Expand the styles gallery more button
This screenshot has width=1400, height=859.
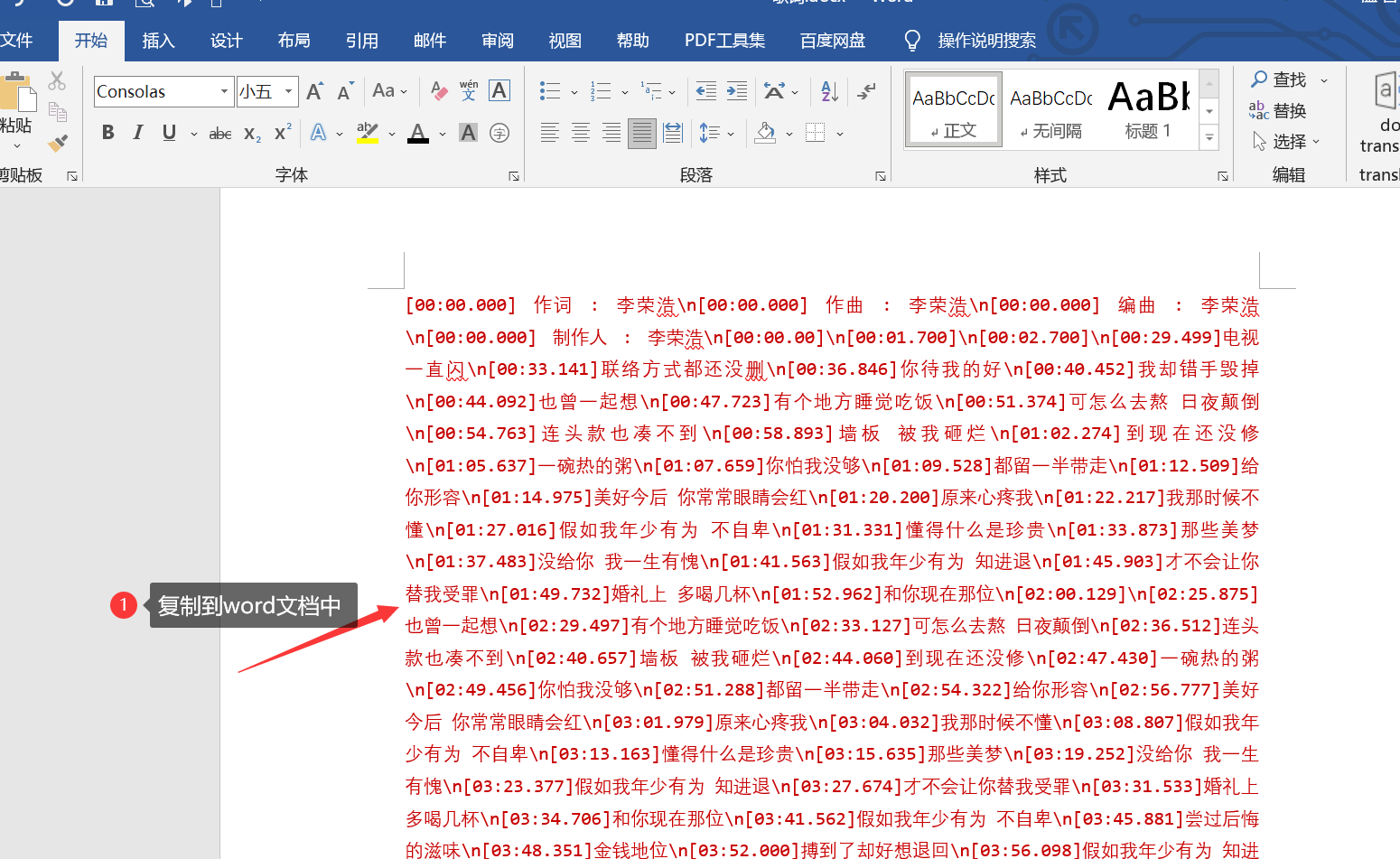[x=1209, y=138]
